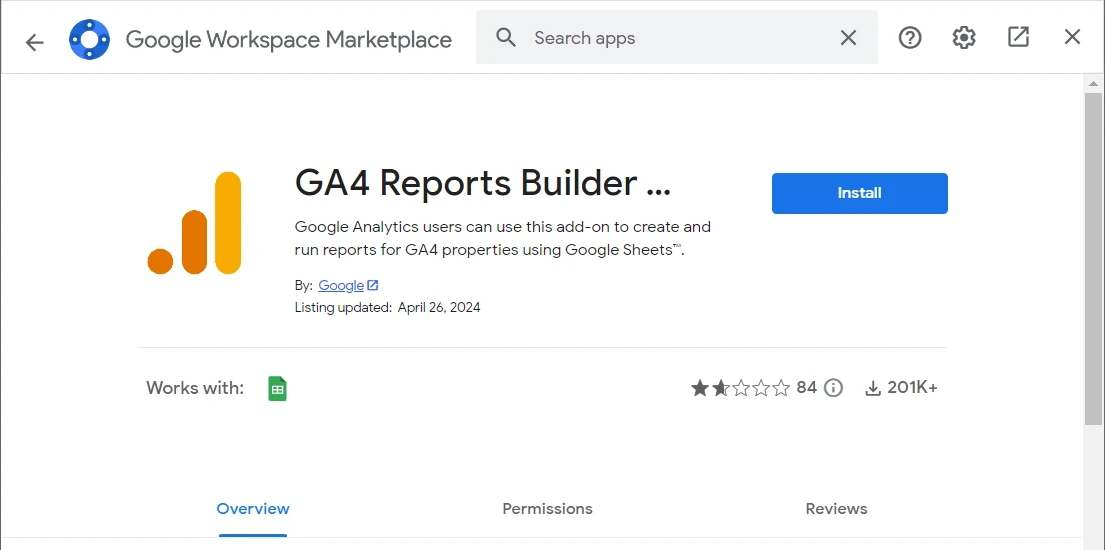The height and width of the screenshot is (550, 1105).
Task: Switch to the Permissions tab
Action: coord(548,509)
